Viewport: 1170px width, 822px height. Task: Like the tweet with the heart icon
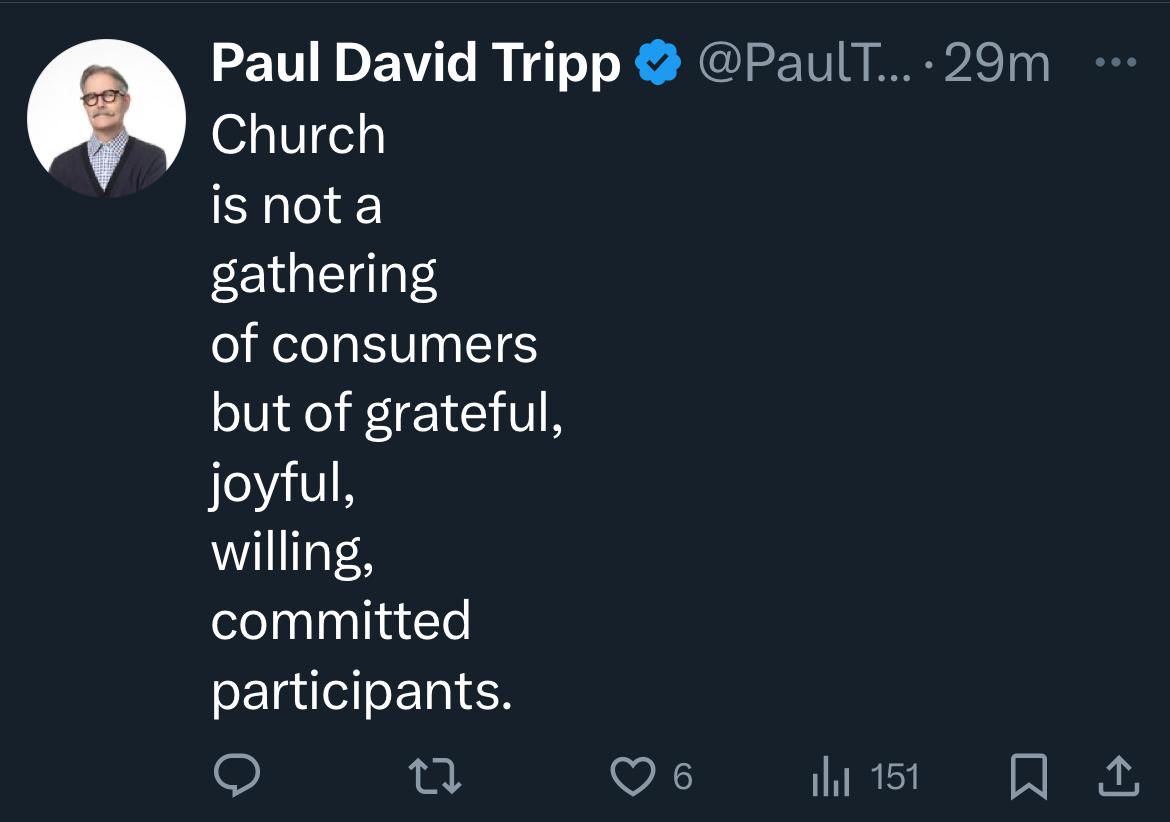click(x=632, y=776)
